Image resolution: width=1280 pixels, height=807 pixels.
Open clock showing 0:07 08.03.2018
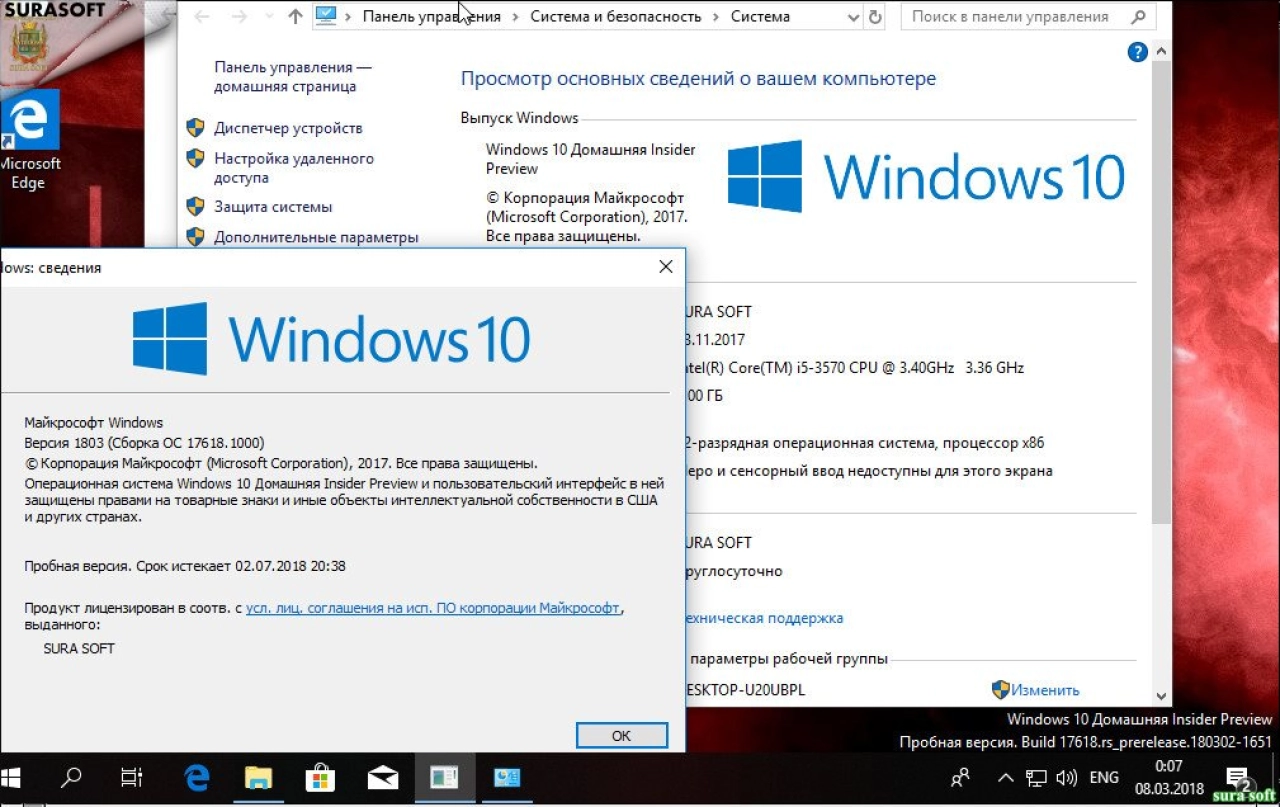click(x=1169, y=778)
